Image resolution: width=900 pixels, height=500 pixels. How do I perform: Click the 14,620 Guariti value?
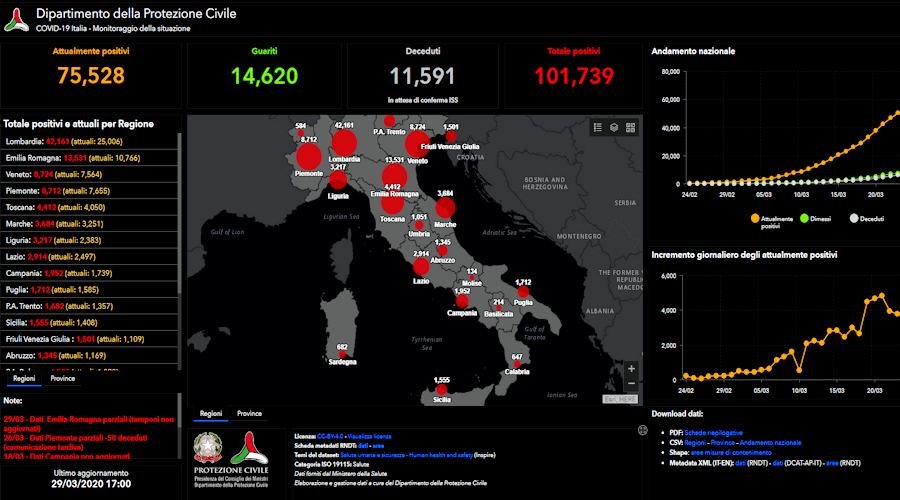coord(265,76)
